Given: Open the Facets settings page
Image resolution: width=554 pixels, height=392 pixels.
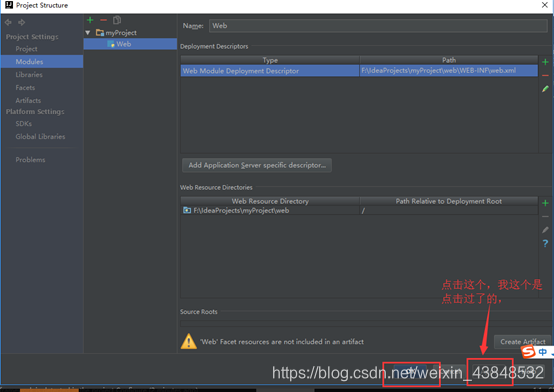Looking at the screenshot, I should tap(25, 87).
